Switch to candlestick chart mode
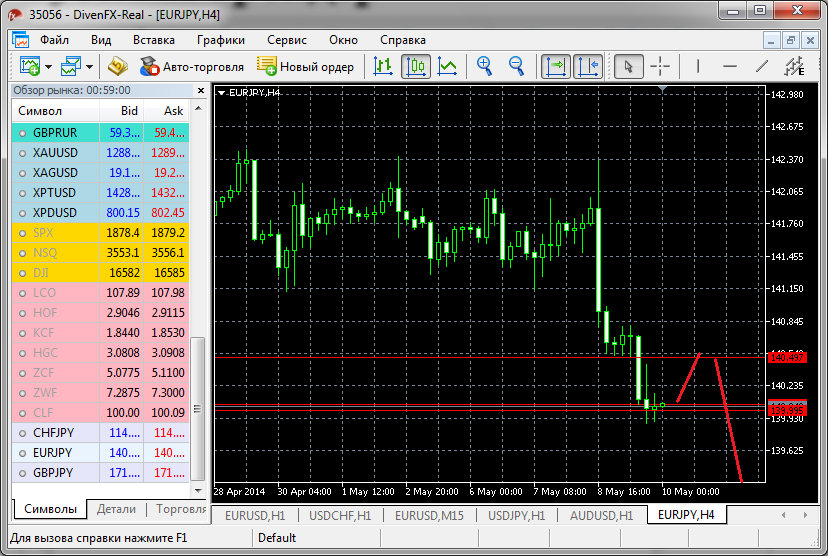Image resolution: width=828 pixels, height=556 pixels. click(416, 67)
